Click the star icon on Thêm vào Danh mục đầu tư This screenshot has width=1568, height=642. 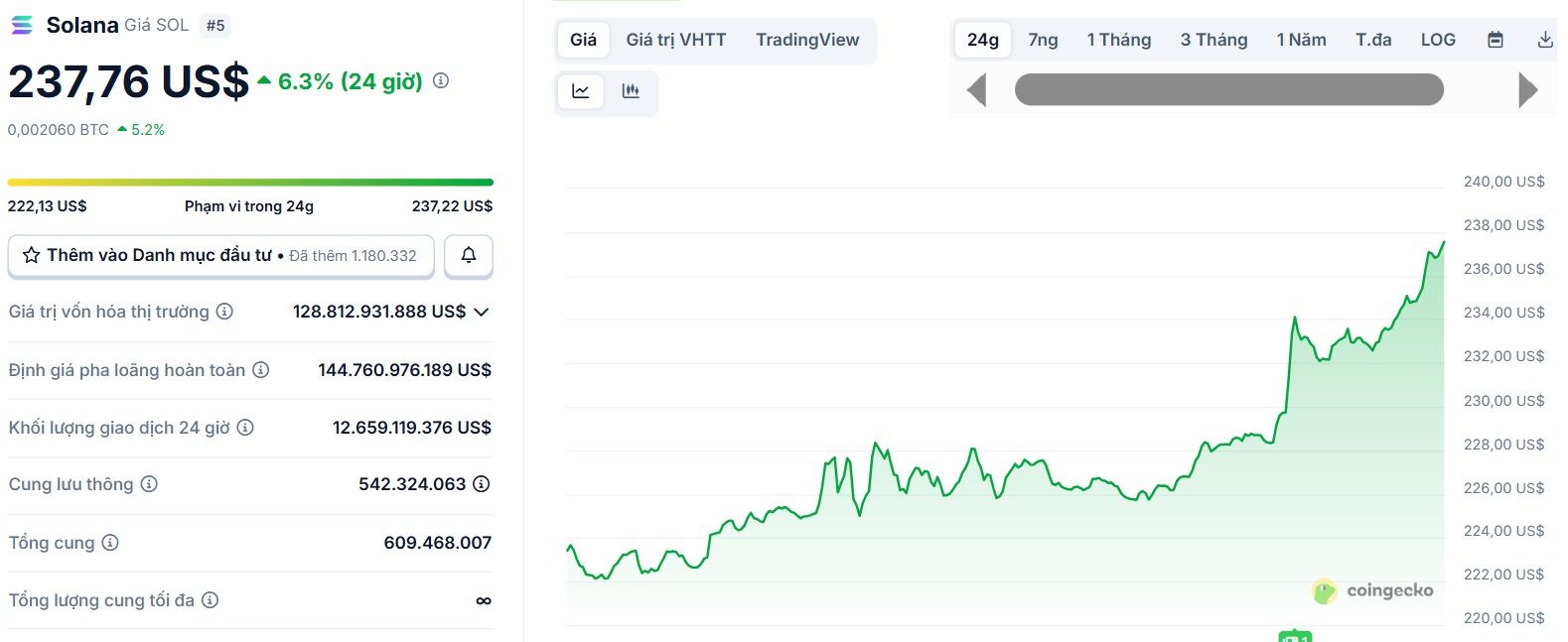point(31,255)
